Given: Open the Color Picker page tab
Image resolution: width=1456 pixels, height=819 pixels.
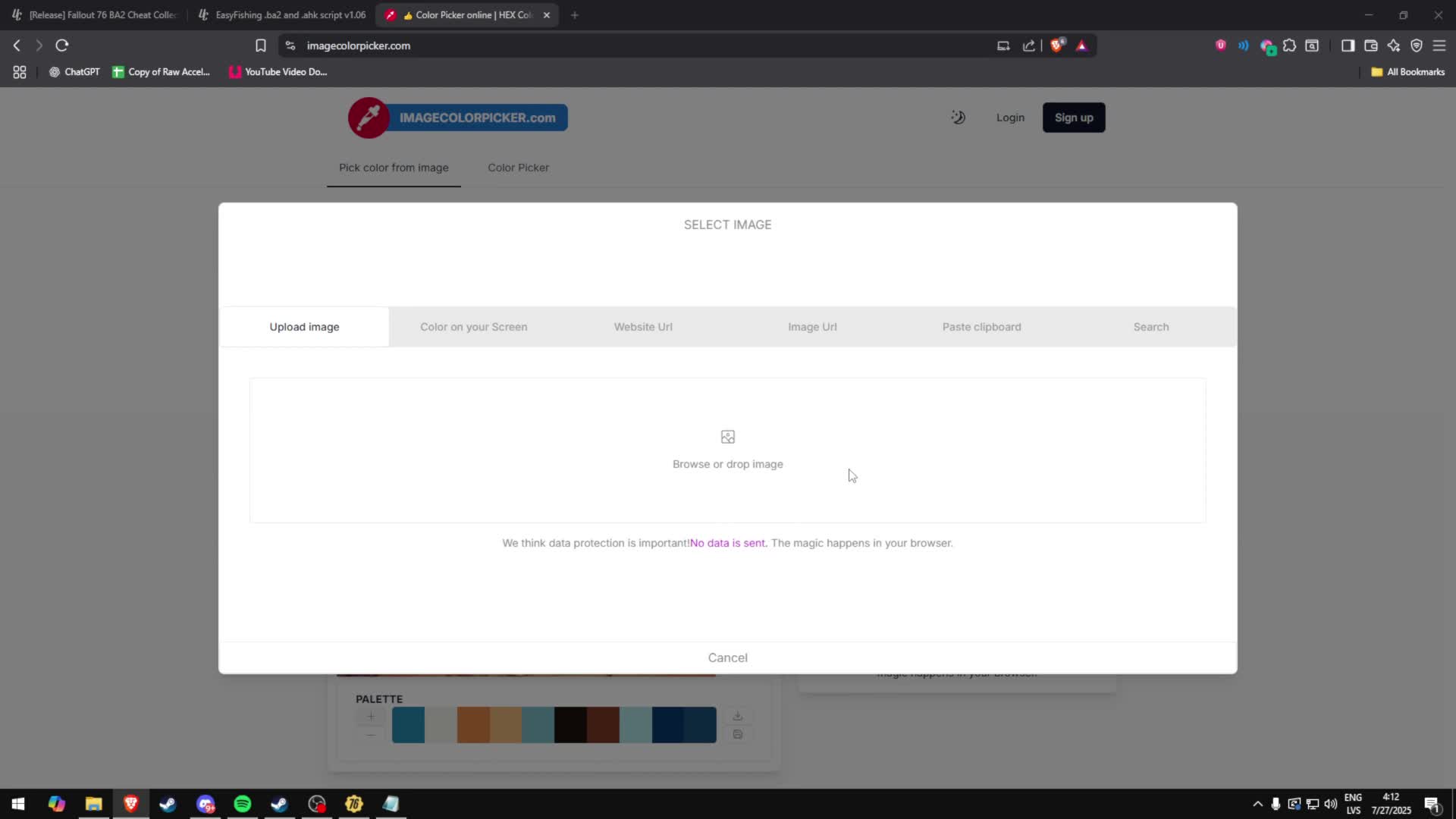Looking at the screenshot, I should point(518,168).
